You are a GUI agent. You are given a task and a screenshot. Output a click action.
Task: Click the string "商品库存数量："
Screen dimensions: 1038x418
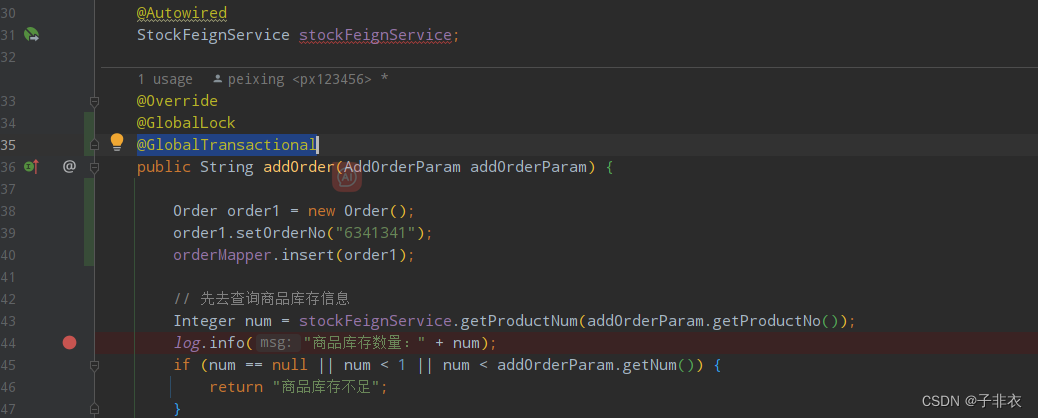click(x=365, y=343)
